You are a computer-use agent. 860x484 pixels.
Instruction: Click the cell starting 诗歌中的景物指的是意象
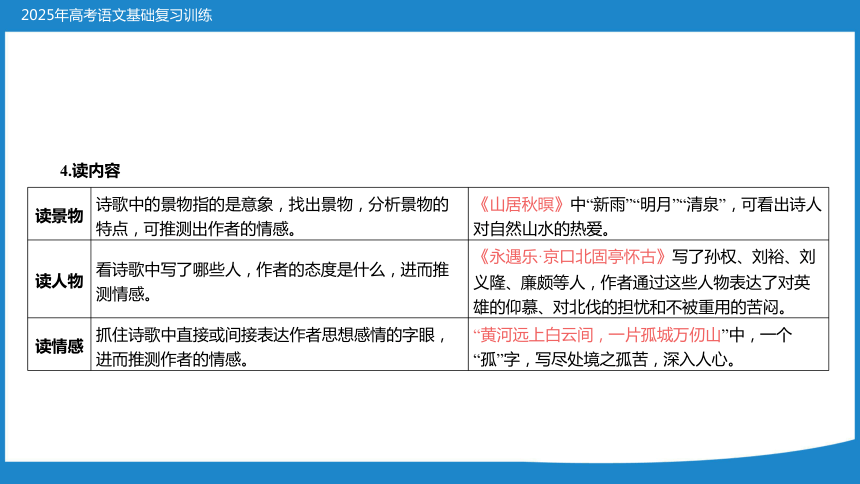point(280,214)
